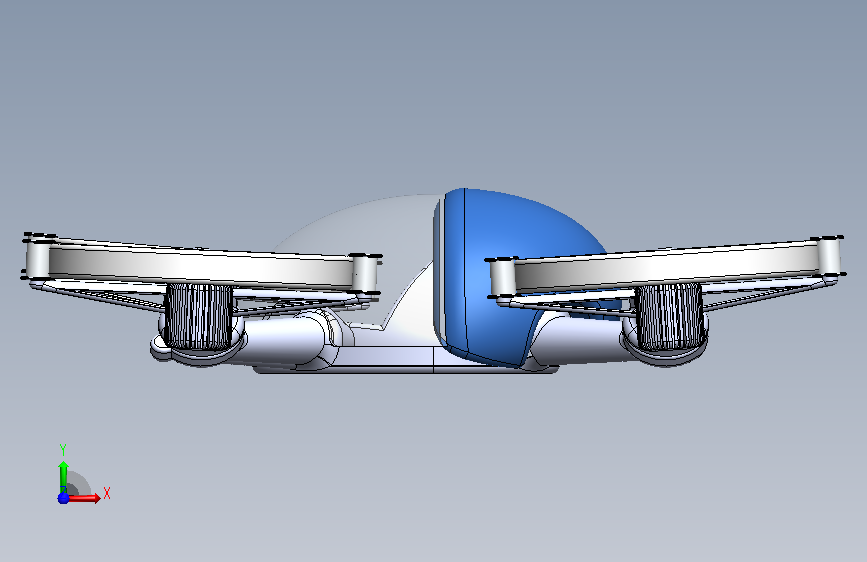
Task: Select the left knurled motor cylinder
Action: pos(199,316)
